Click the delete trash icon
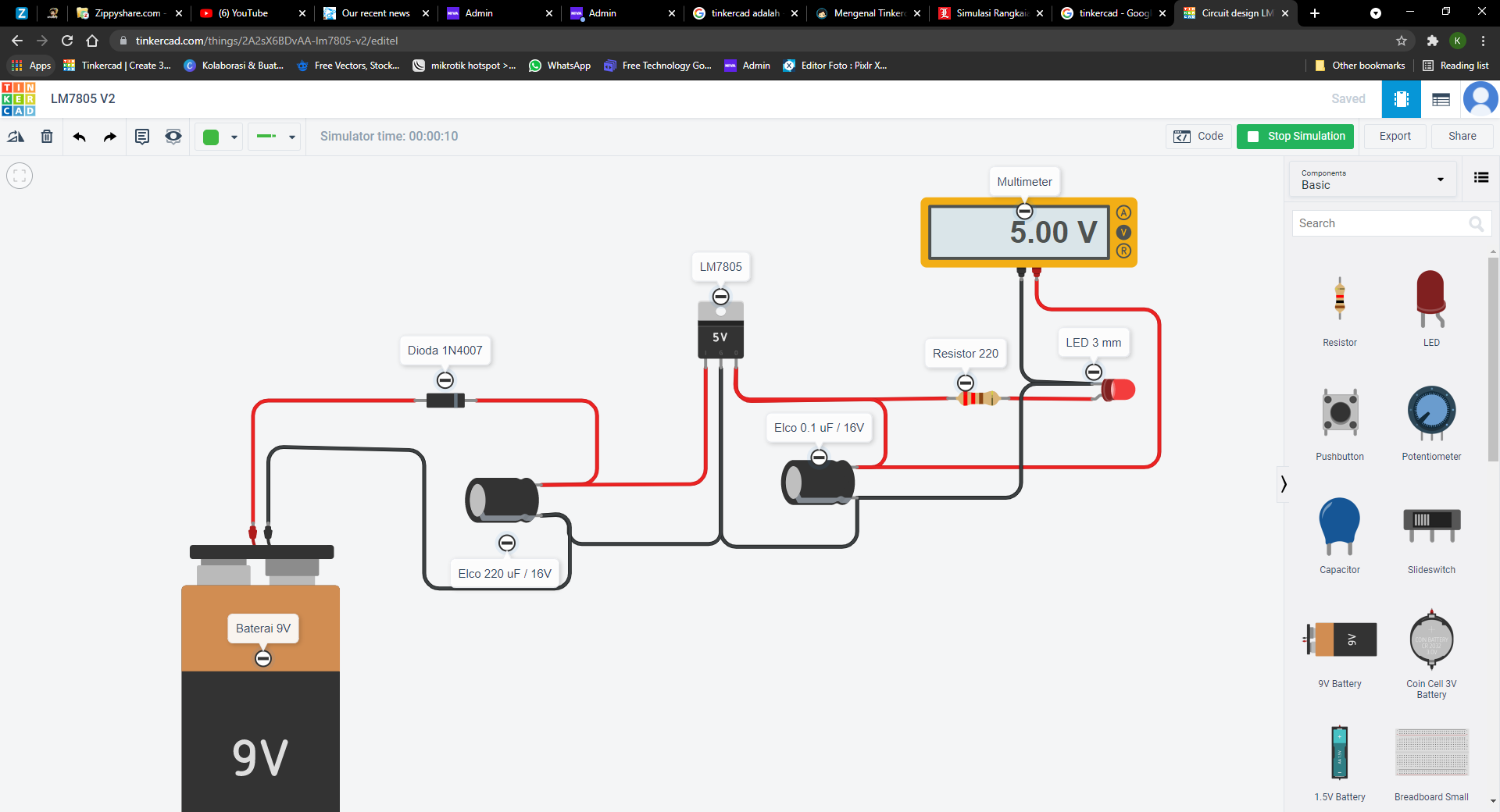Viewport: 1500px width, 812px height. tap(47, 137)
